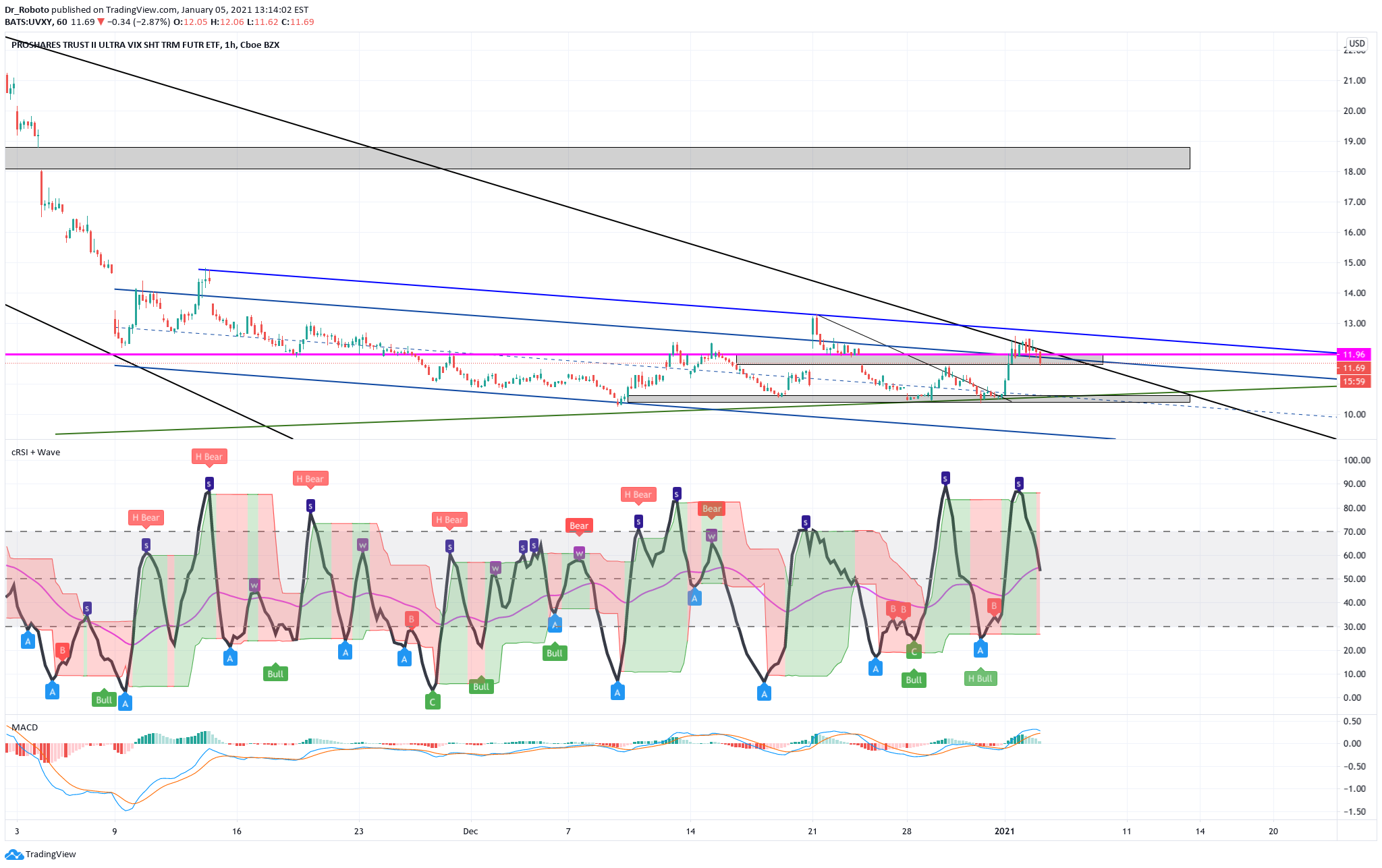Viewport: 1382px width, 868px height.
Task: Click the rightmost S marker on cRSI
Action: pos(1019,484)
